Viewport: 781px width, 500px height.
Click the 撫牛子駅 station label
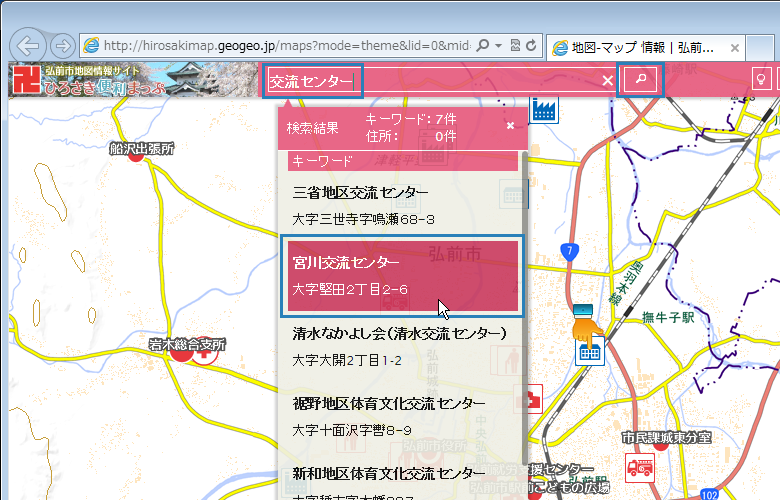coord(668,317)
